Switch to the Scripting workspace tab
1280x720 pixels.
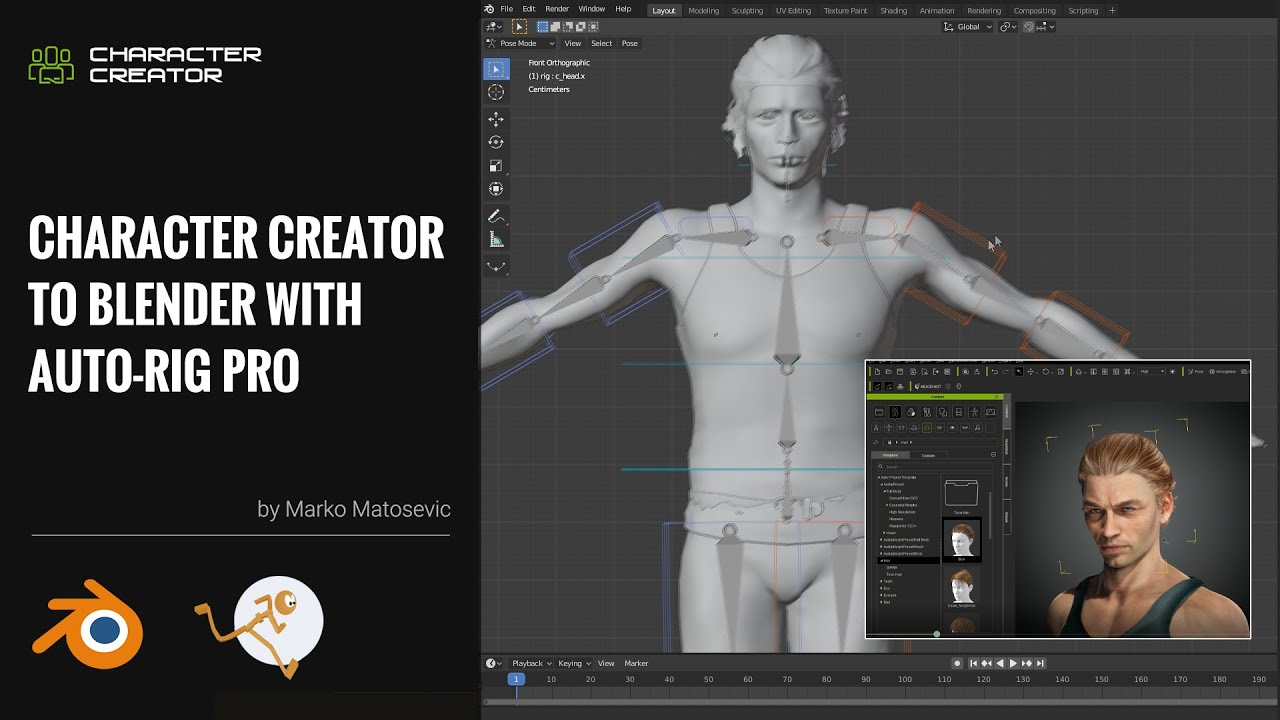coord(1083,11)
